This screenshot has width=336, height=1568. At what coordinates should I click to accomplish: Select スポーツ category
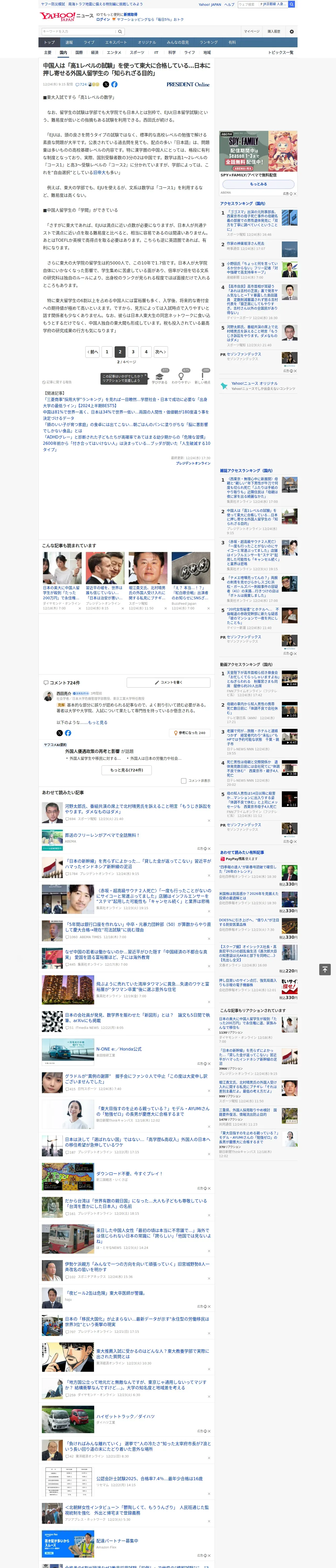[137, 52]
